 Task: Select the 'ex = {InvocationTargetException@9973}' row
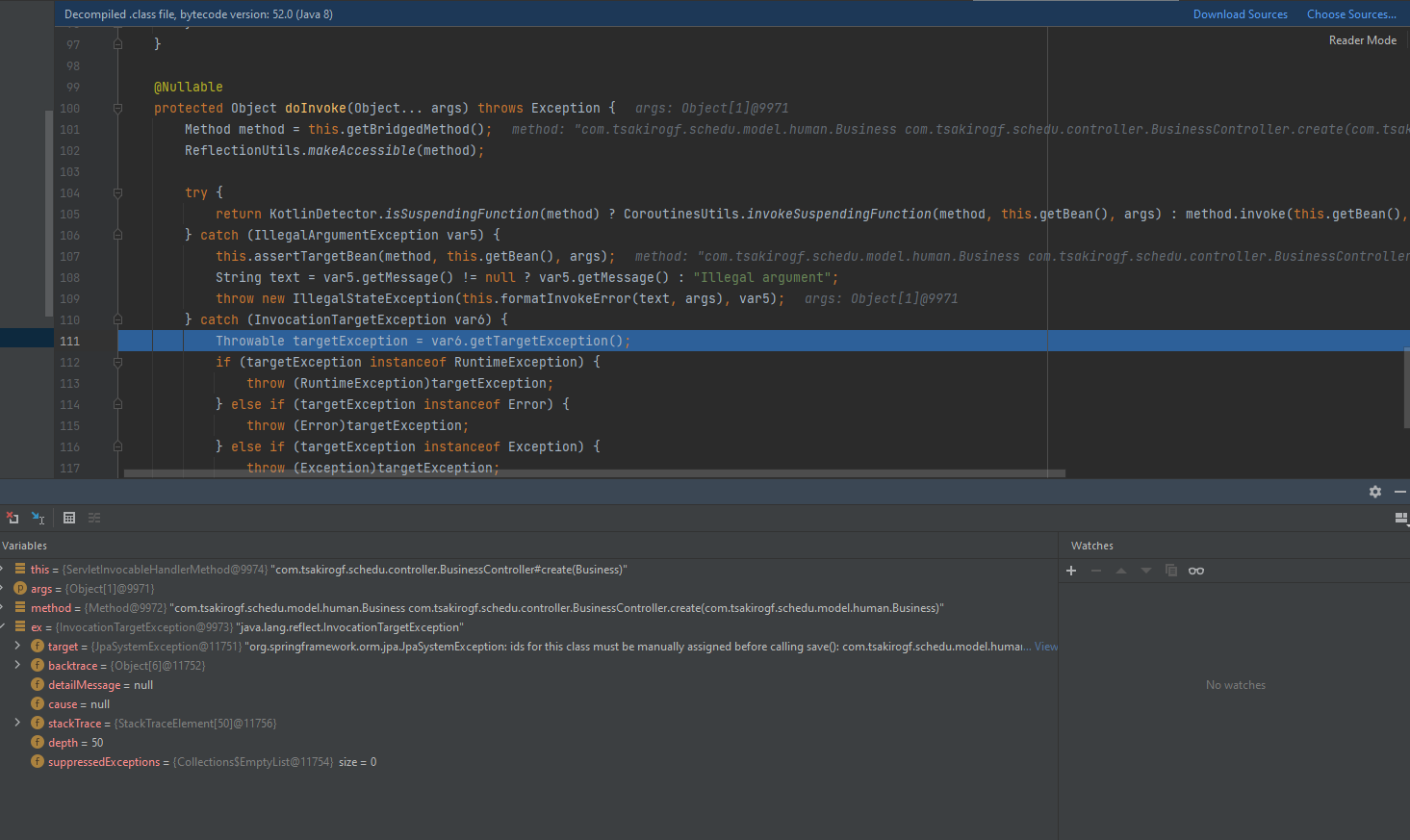pos(528,626)
